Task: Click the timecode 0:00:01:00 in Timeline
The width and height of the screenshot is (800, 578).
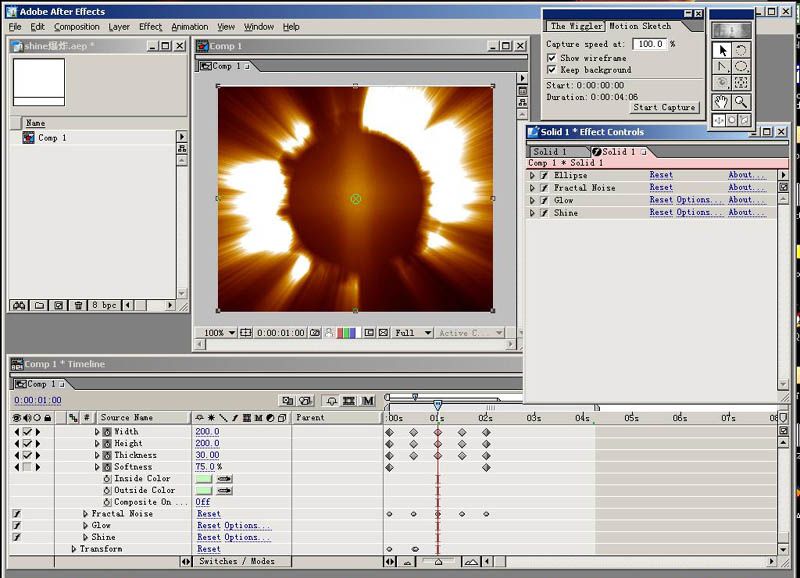Action: tap(38, 400)
